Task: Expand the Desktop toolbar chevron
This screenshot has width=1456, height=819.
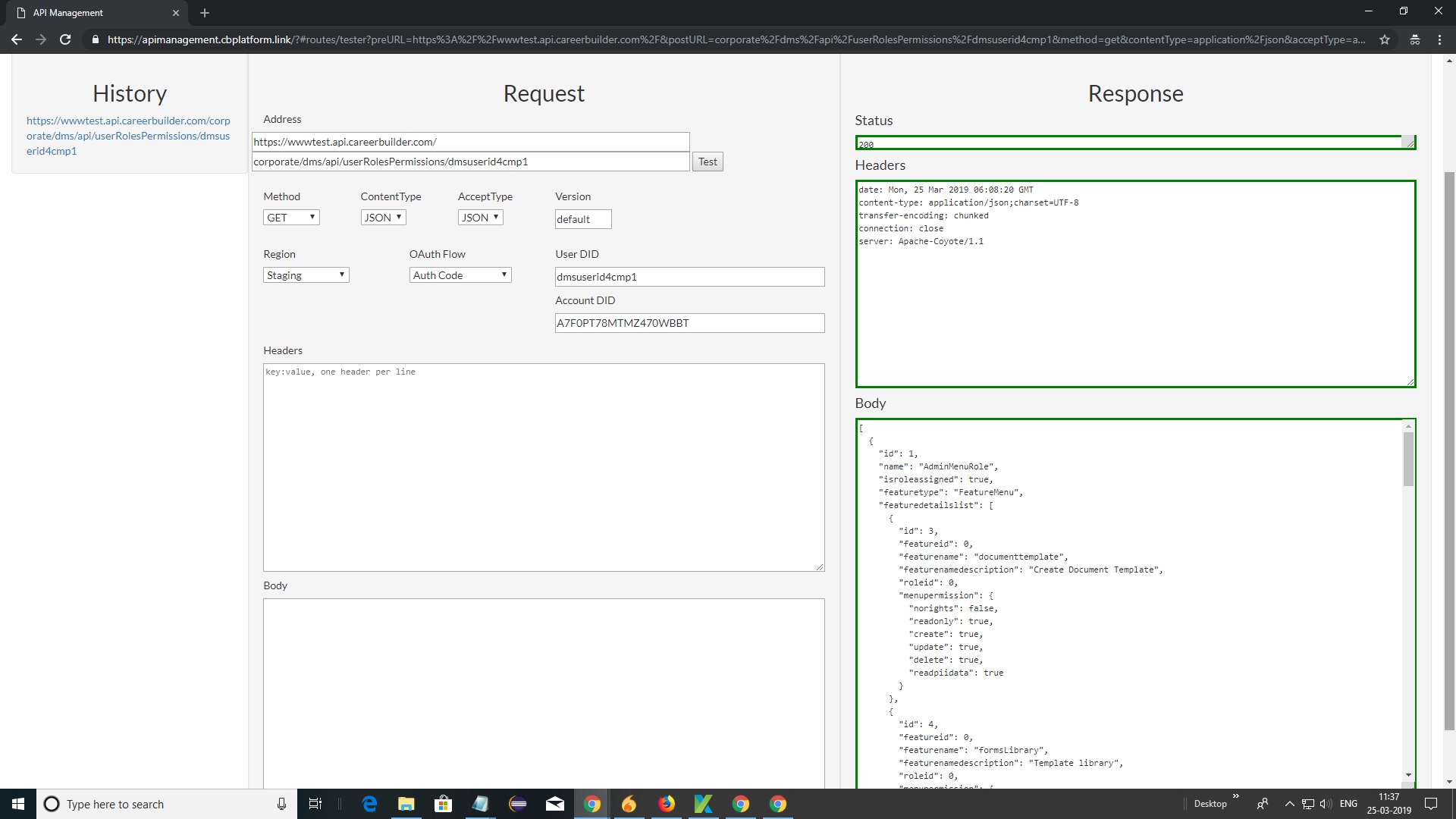Action: pyautogui.click(x=1236, y=796)
